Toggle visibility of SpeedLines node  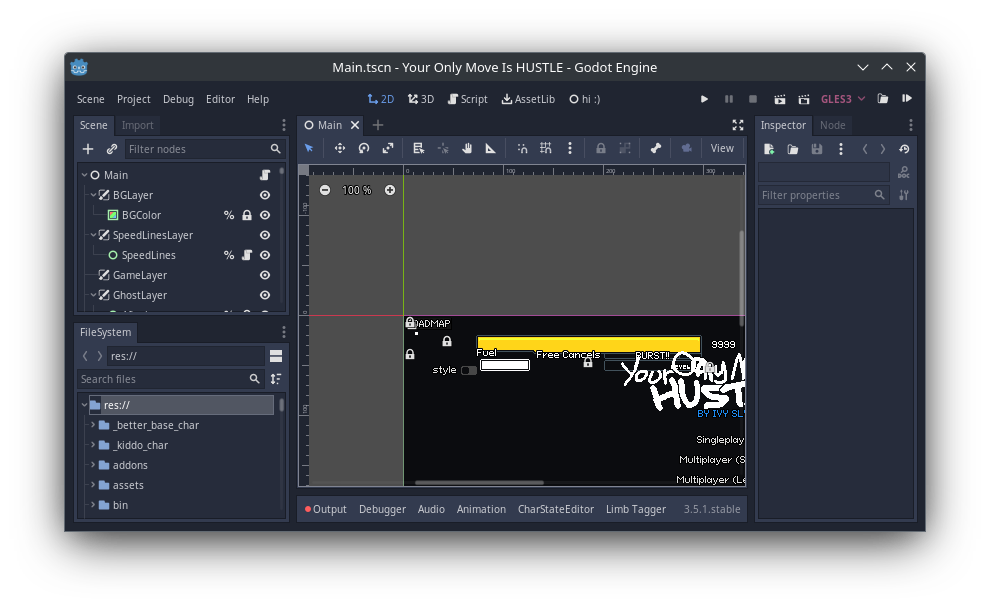click(x=265, y=255)
